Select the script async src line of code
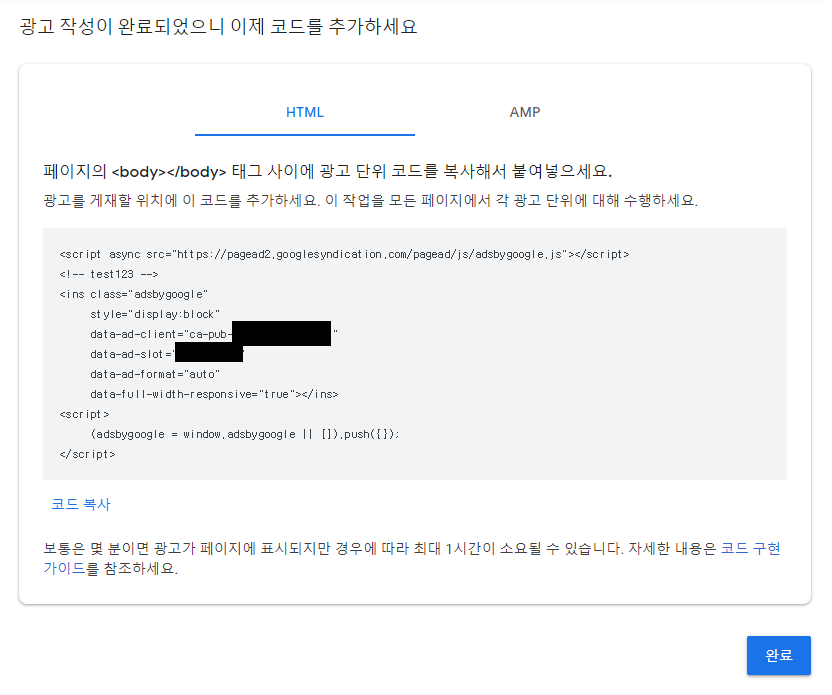832x695 pixels. click(344, 255)
